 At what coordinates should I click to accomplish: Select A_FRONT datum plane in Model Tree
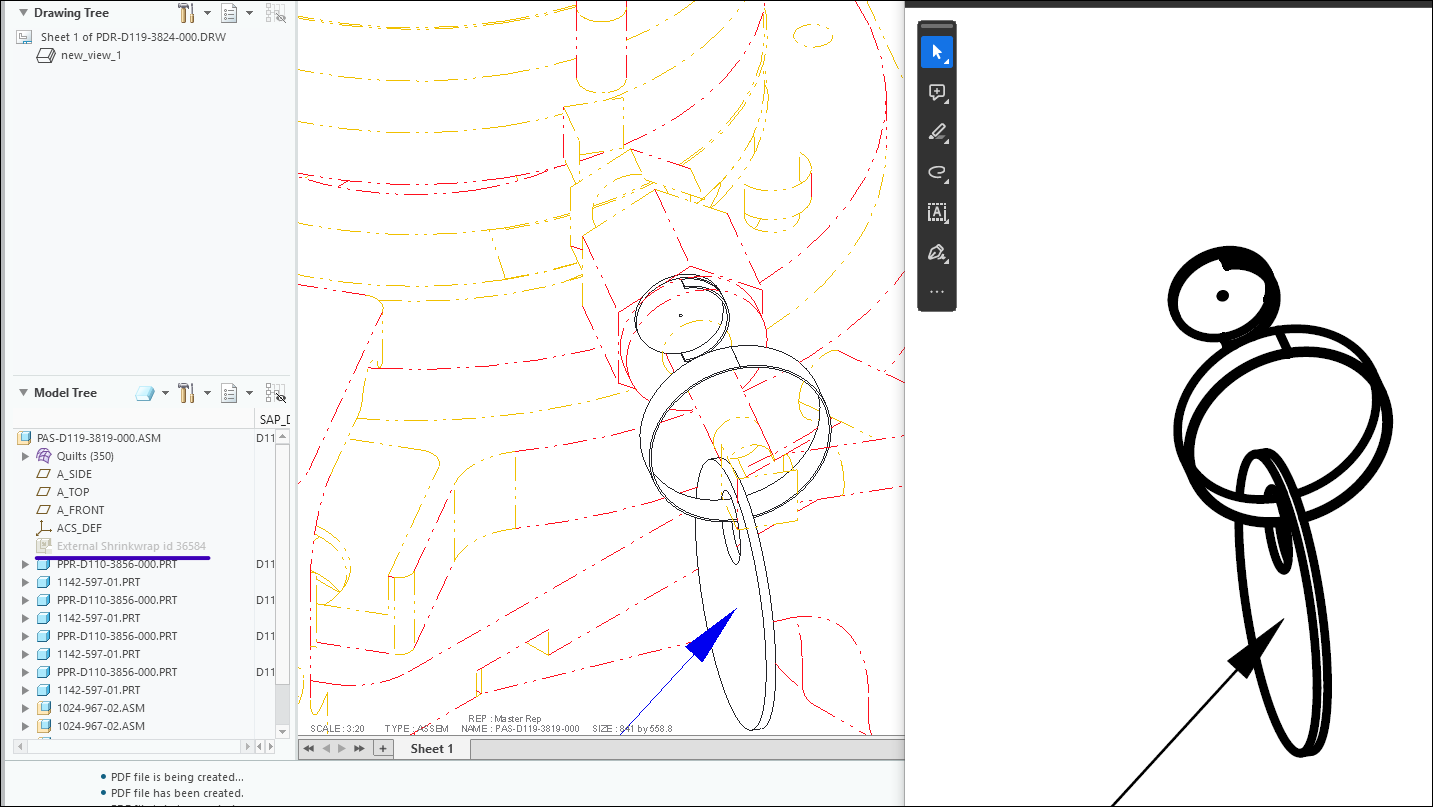pyautogui.click(x=80, y=510)
